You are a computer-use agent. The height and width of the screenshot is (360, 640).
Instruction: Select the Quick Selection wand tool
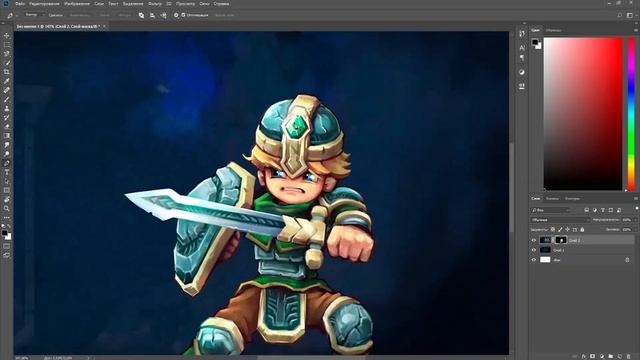[x=7, y=62]
